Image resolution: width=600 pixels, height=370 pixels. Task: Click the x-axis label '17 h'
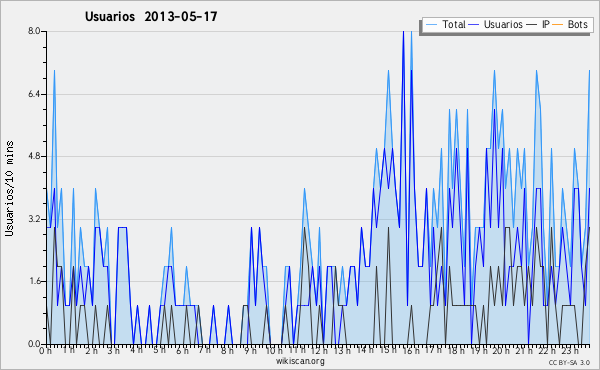(433, 350)
